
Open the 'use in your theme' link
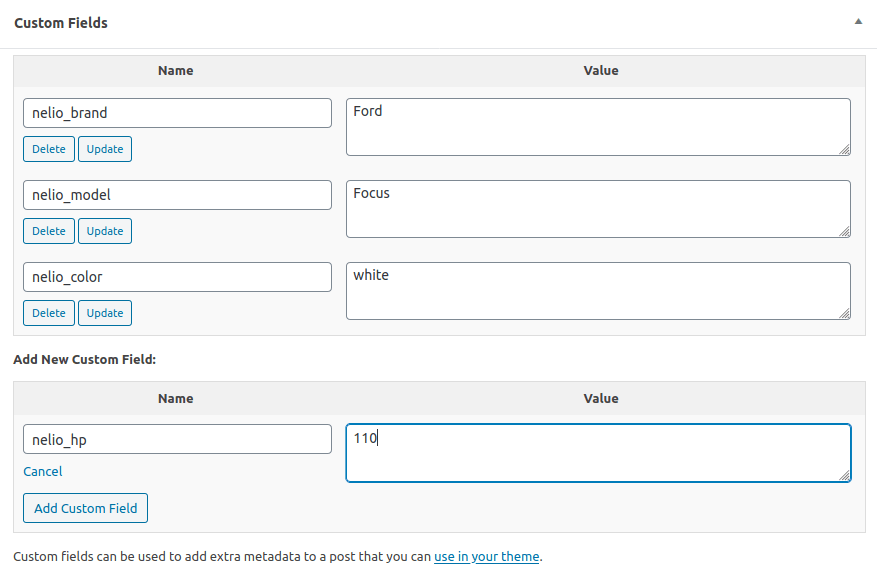(x=486, y=556)
